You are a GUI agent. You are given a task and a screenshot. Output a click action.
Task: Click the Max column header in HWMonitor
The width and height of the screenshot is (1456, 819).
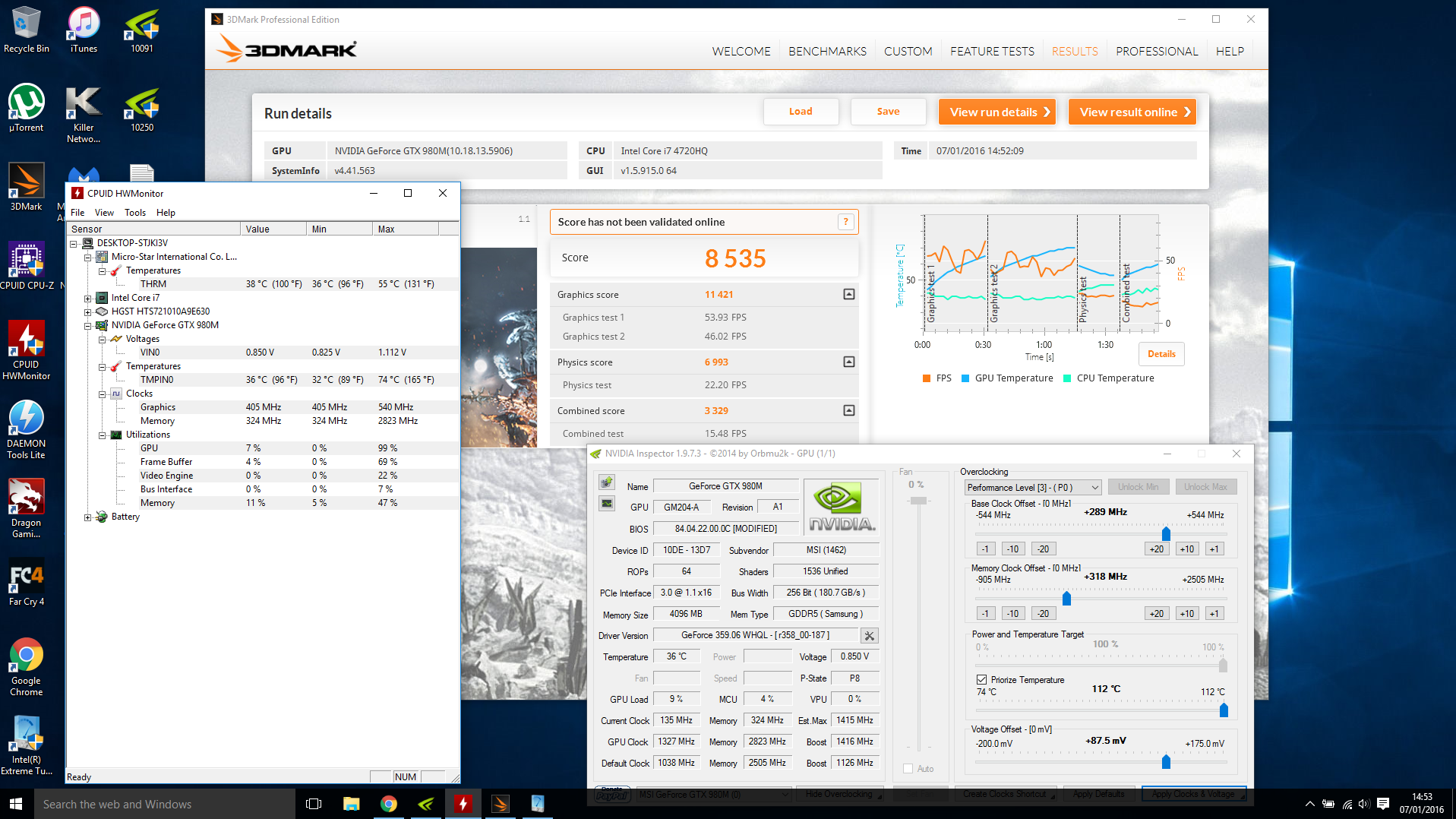[x=406, y=229]
